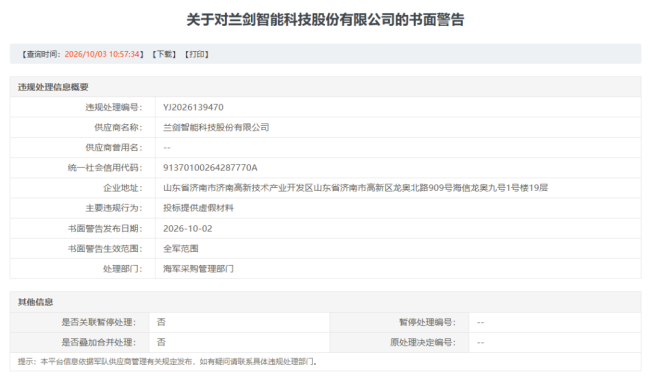The height and width of the screenshot is (377, 650).
Task: Select the credit code 91370100264287770A
Action: coord(210,168)
